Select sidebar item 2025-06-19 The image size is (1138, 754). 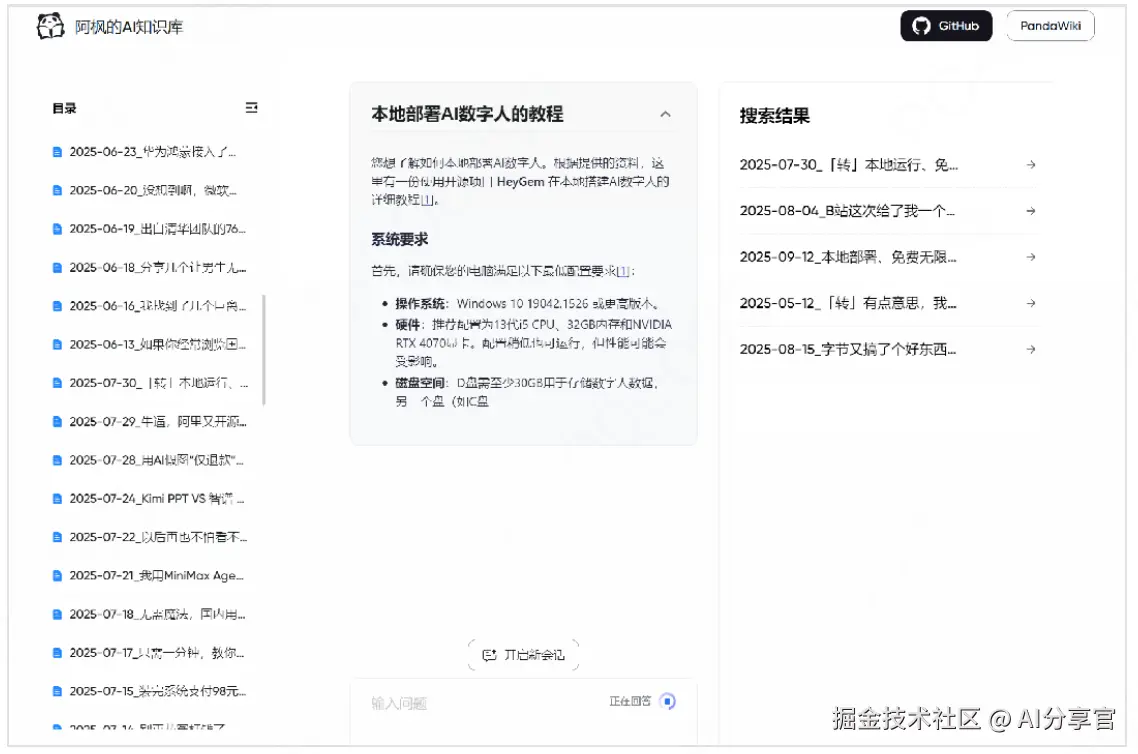(x=157, y=229)
